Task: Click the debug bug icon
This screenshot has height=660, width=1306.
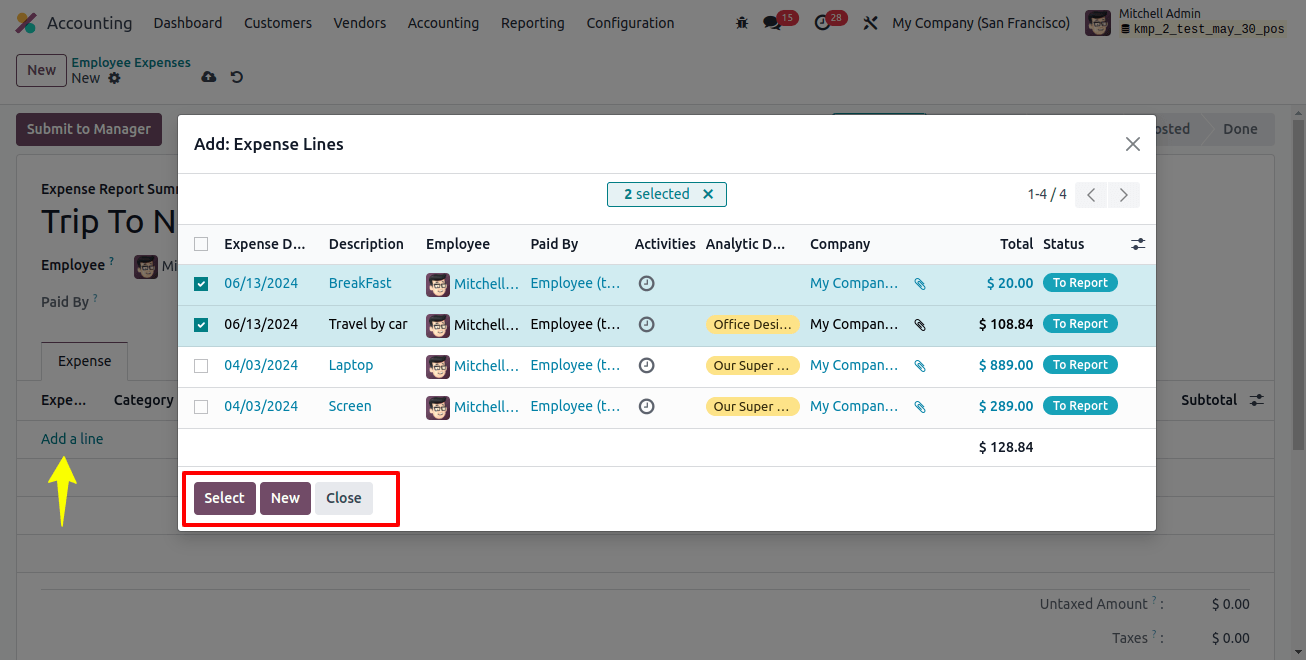Action: coord(741,22)
